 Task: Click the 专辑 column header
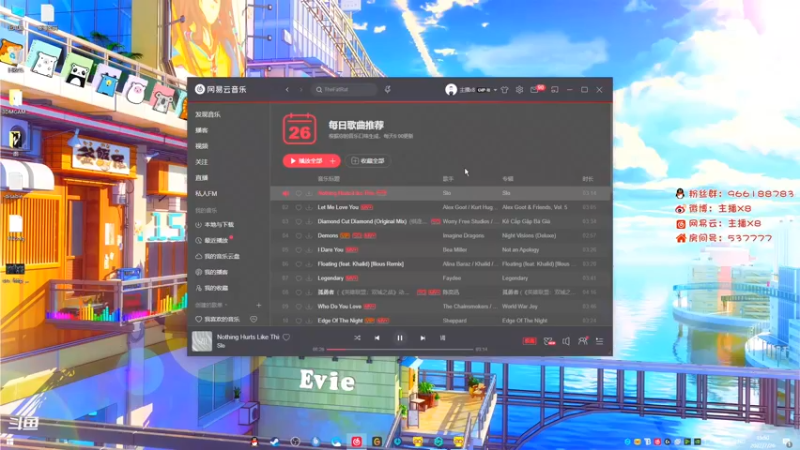point(508,179)
